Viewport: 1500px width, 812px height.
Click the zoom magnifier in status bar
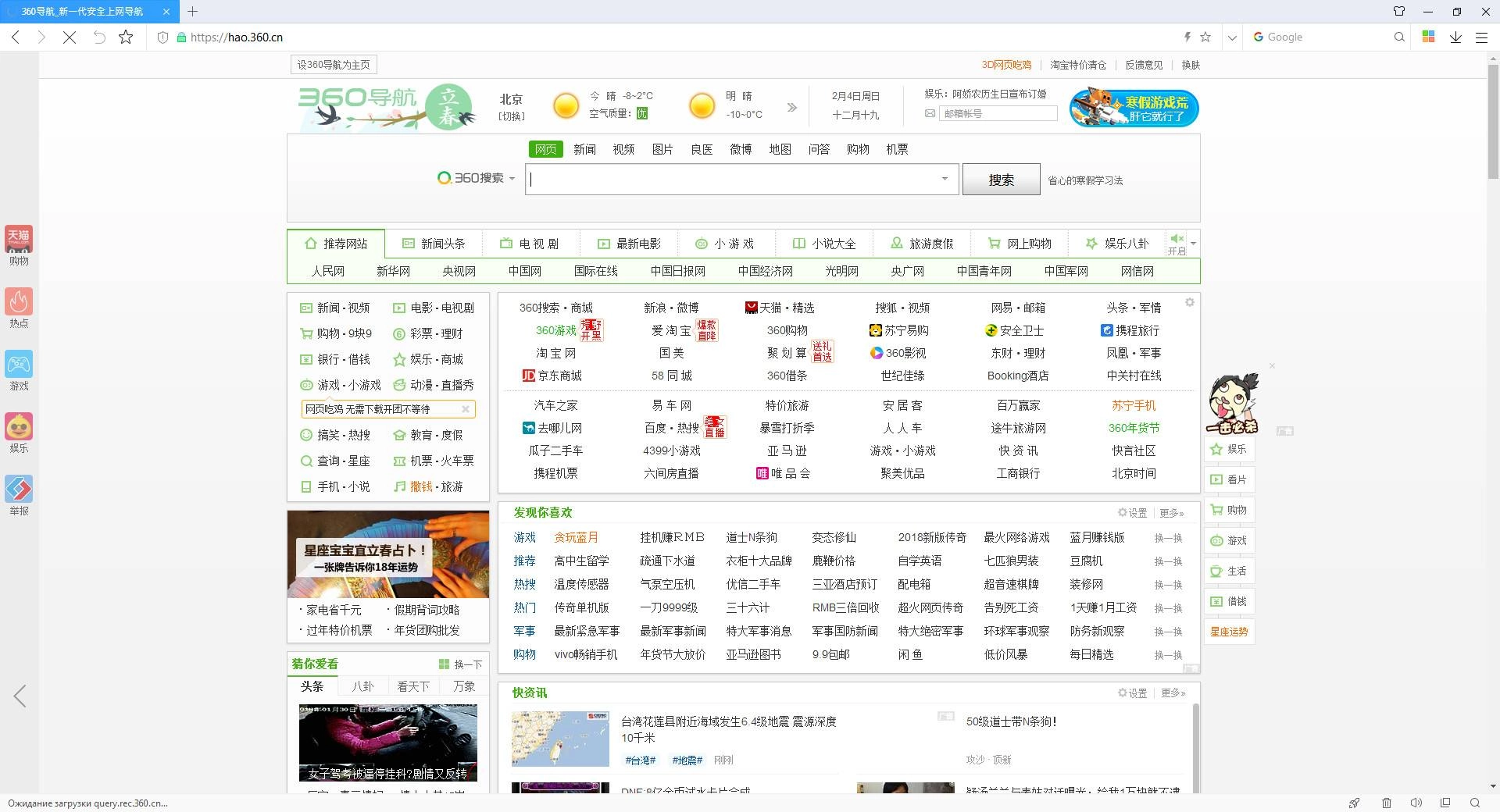[x=1475, y=803]
